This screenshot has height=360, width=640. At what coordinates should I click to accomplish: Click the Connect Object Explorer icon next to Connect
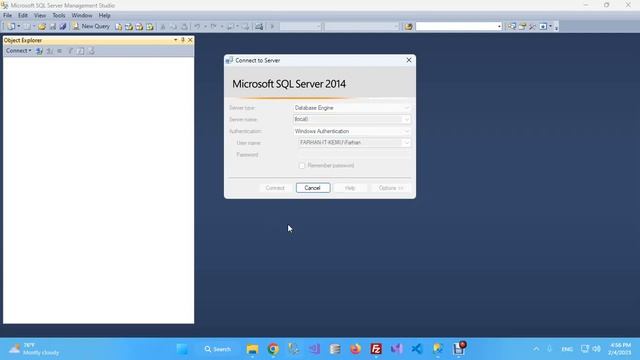pos(39,51)
